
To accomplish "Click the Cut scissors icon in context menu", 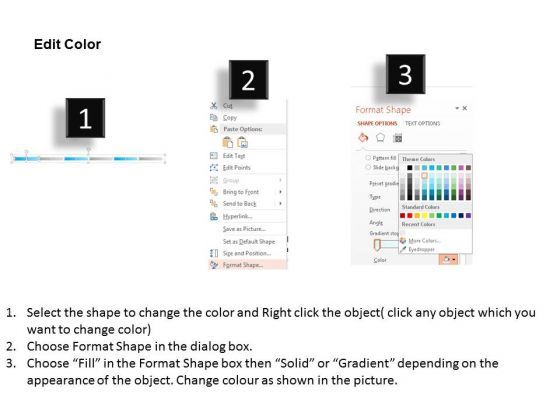I will pos(214,105).
